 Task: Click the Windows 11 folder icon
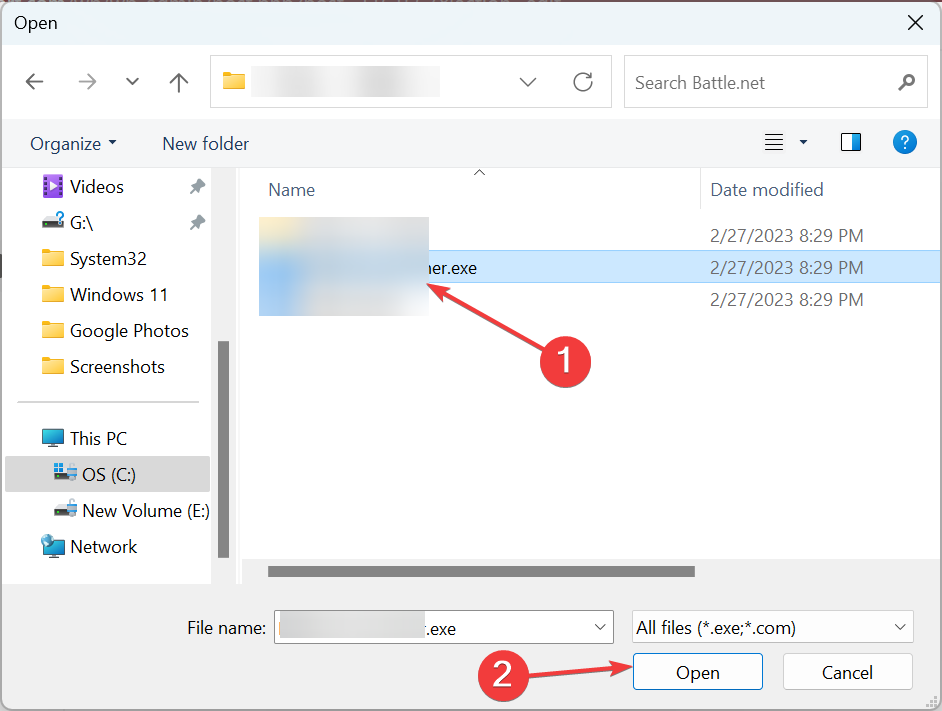click(53, 294)
